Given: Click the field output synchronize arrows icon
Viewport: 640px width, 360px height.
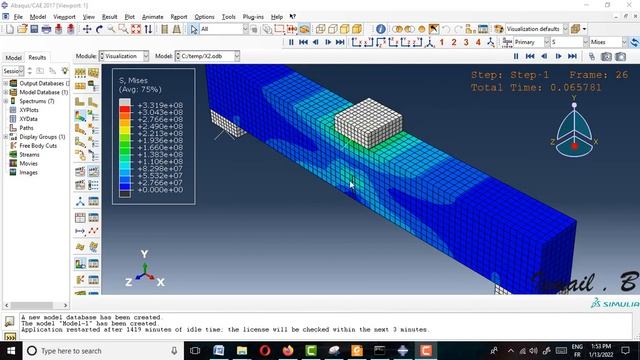Looking at the screenshot, I should coord(635,42).
